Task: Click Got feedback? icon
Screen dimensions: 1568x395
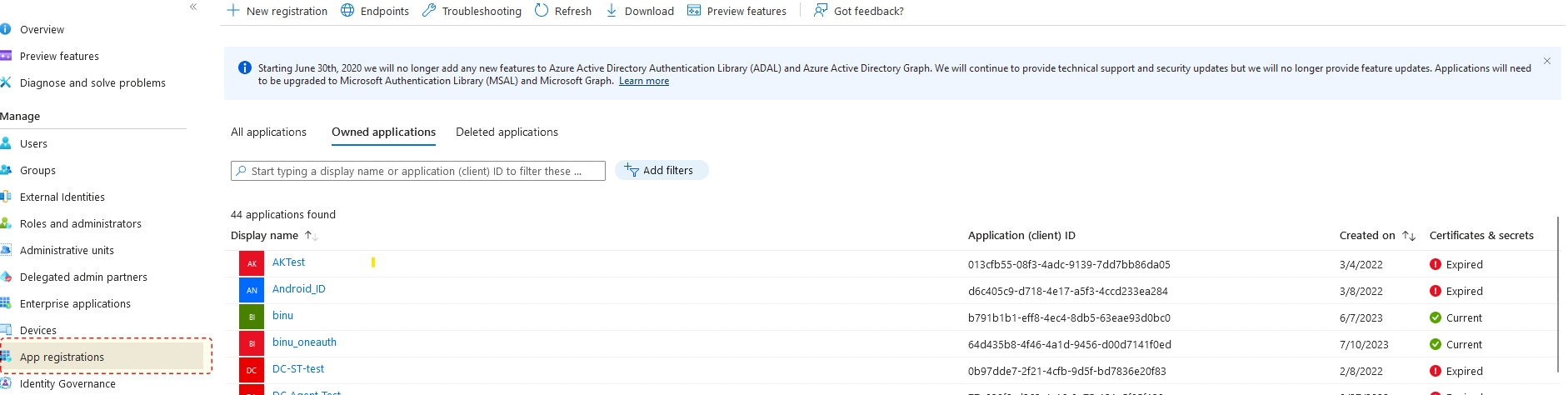Action: click(x=821, y=11)
